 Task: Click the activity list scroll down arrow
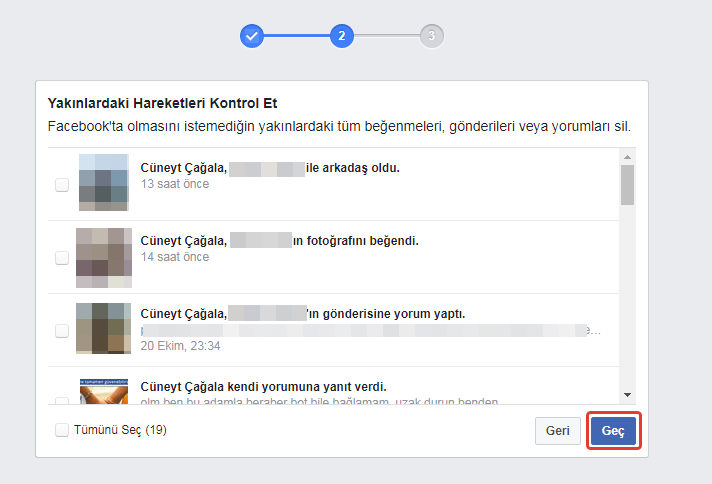[x=627, y=394]
